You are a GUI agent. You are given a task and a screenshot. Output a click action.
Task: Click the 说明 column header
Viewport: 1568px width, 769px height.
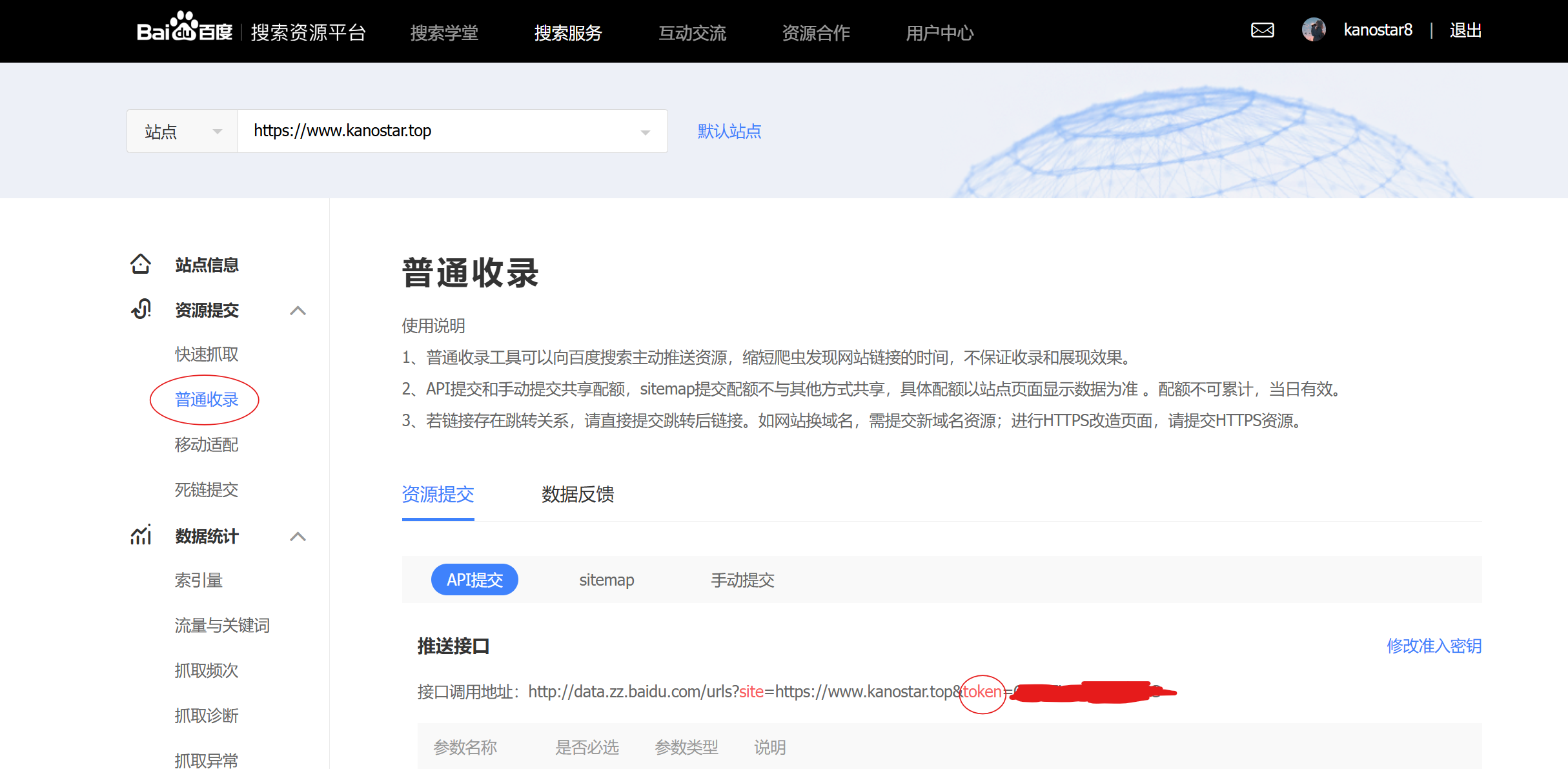coord(770,747)
